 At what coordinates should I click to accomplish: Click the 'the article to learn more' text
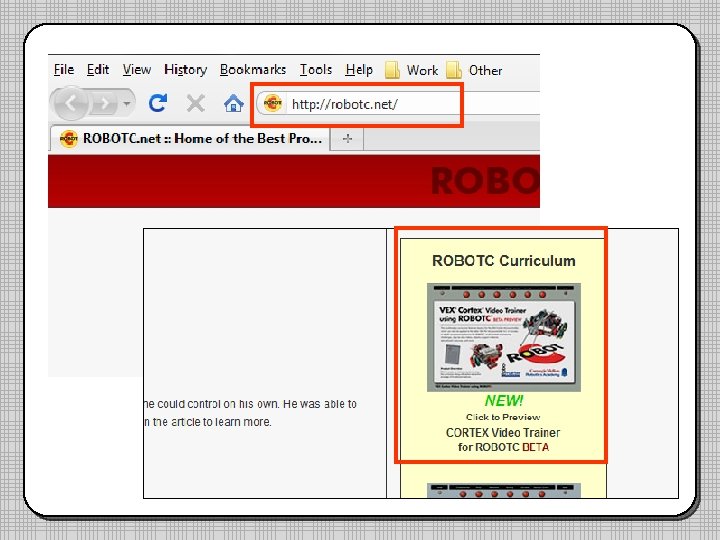coord(212,422)
